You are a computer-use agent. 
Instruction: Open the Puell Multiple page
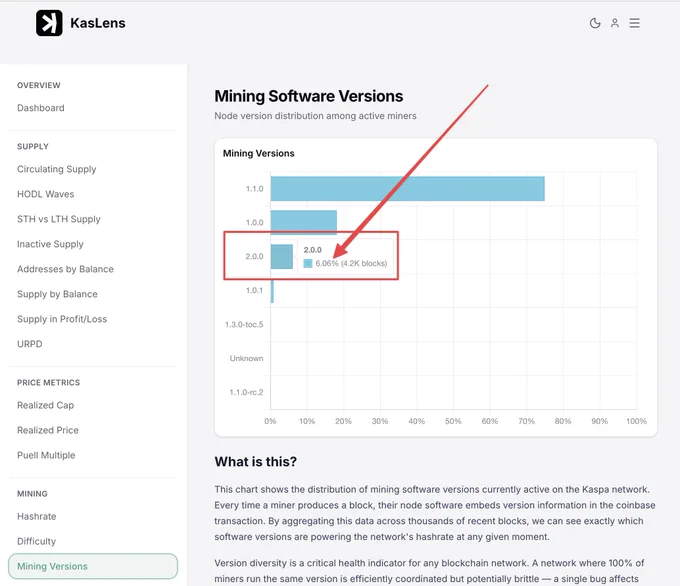pyautogui.click(x=46, y=455)
